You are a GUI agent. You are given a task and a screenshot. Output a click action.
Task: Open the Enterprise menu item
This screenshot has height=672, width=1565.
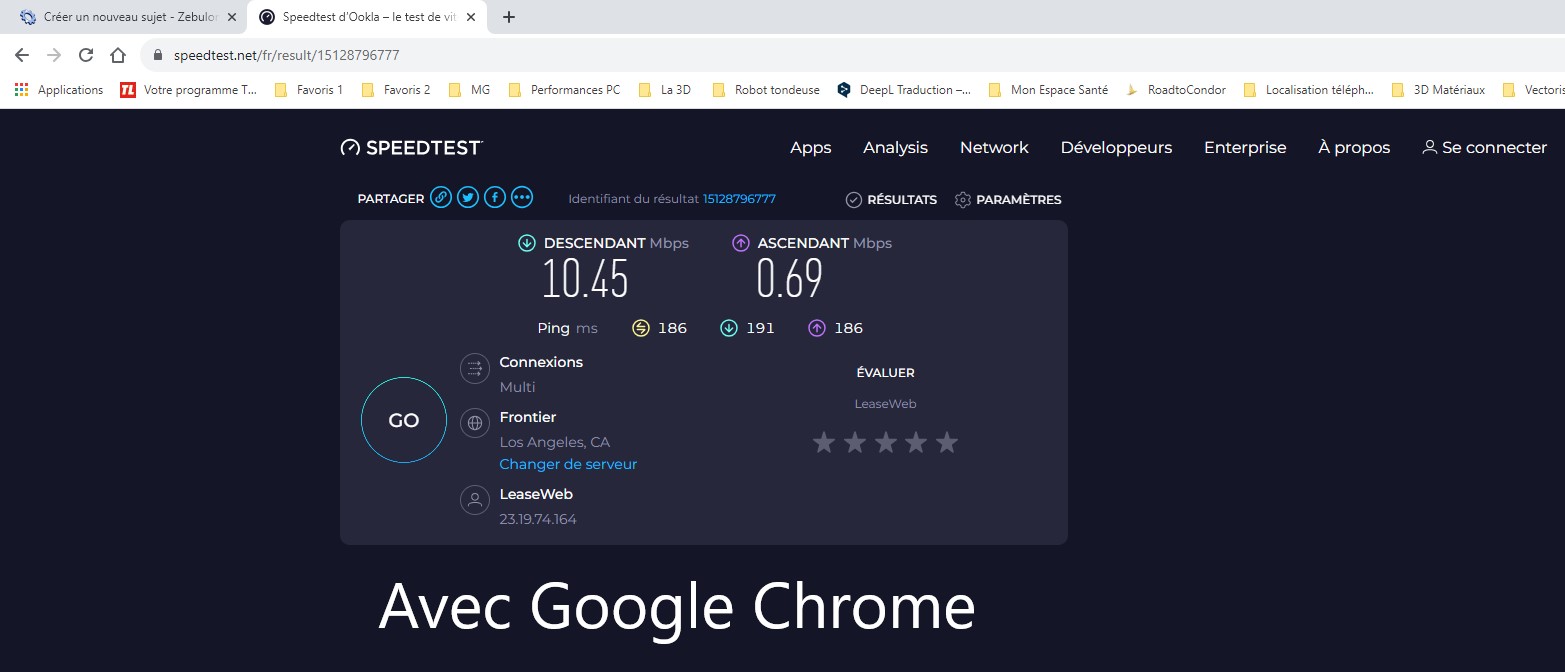1245,148
